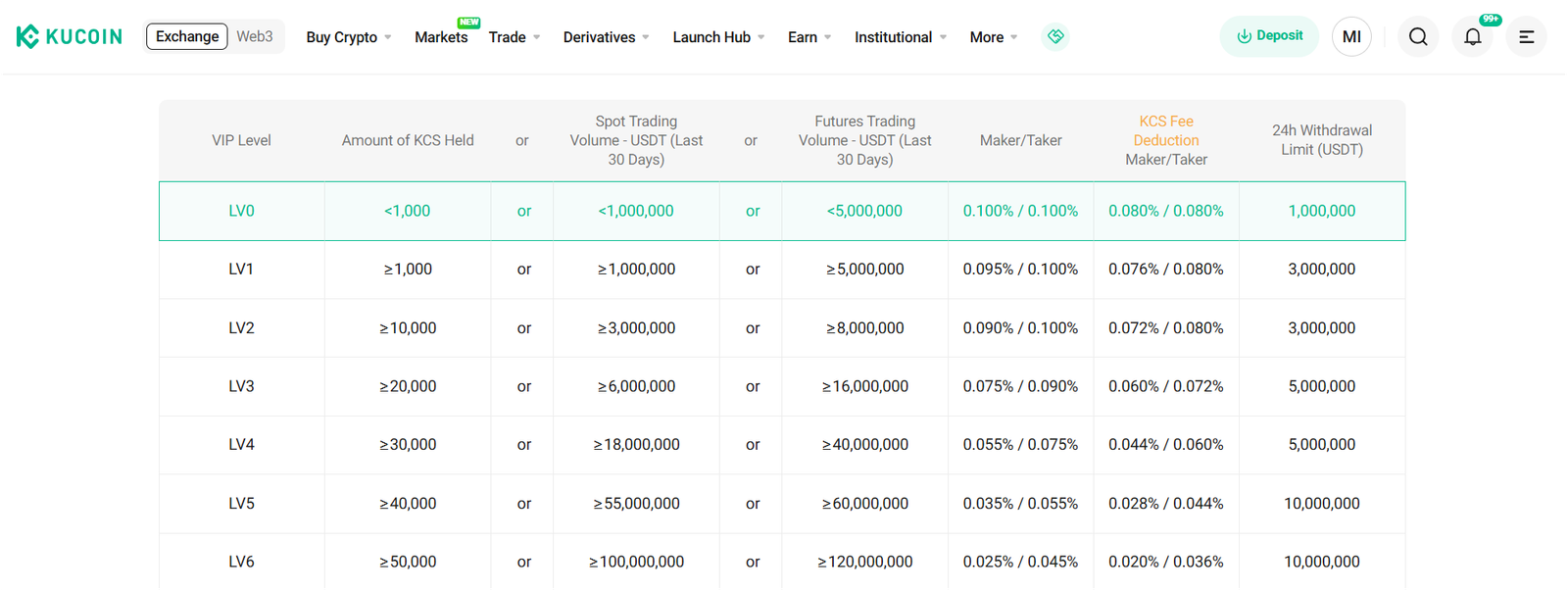
Task: Expand the Derivatives dropdown menu
Action: click(606, 37)
